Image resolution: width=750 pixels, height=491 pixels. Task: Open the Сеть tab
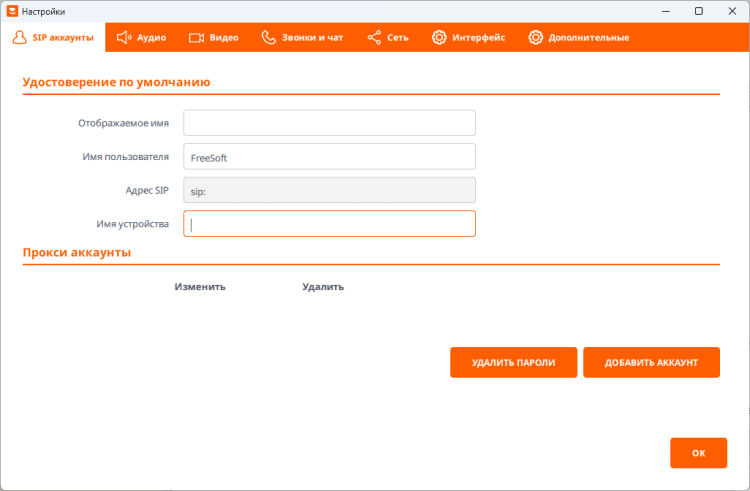coord(397,38)
